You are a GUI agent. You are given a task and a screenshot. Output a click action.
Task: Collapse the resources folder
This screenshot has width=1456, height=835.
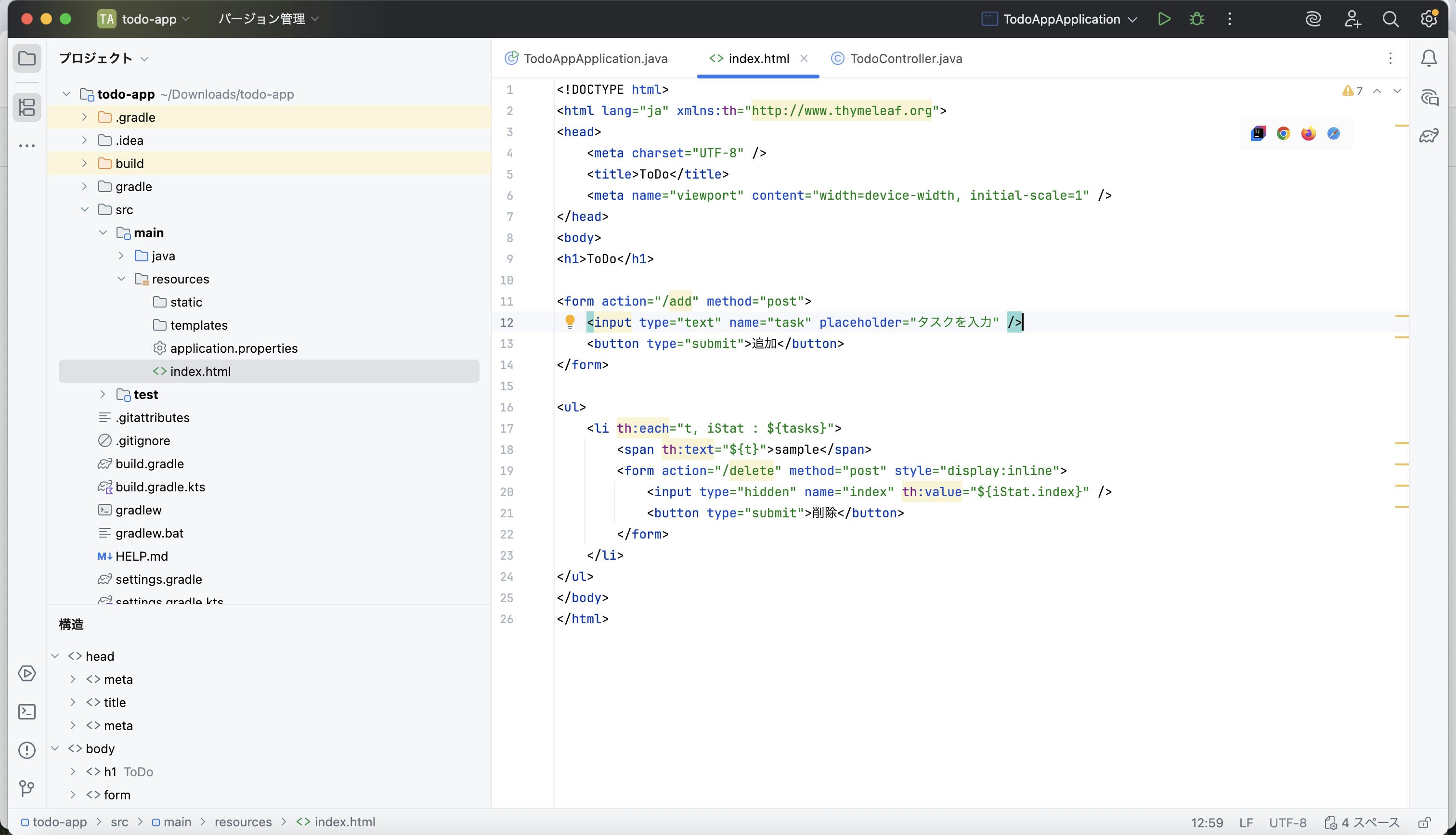121,279
